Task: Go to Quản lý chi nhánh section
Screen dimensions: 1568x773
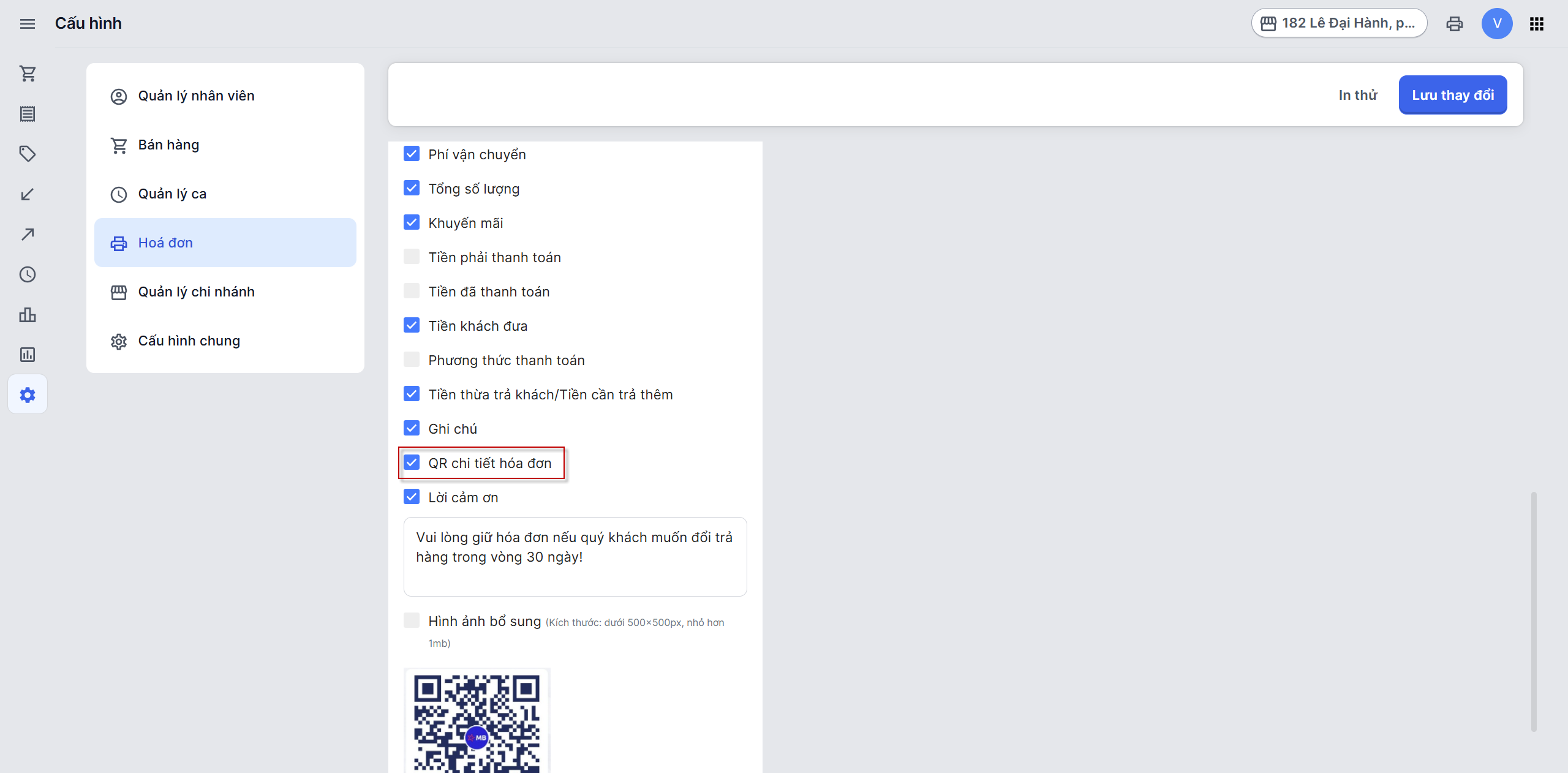Action: [196, 292]
